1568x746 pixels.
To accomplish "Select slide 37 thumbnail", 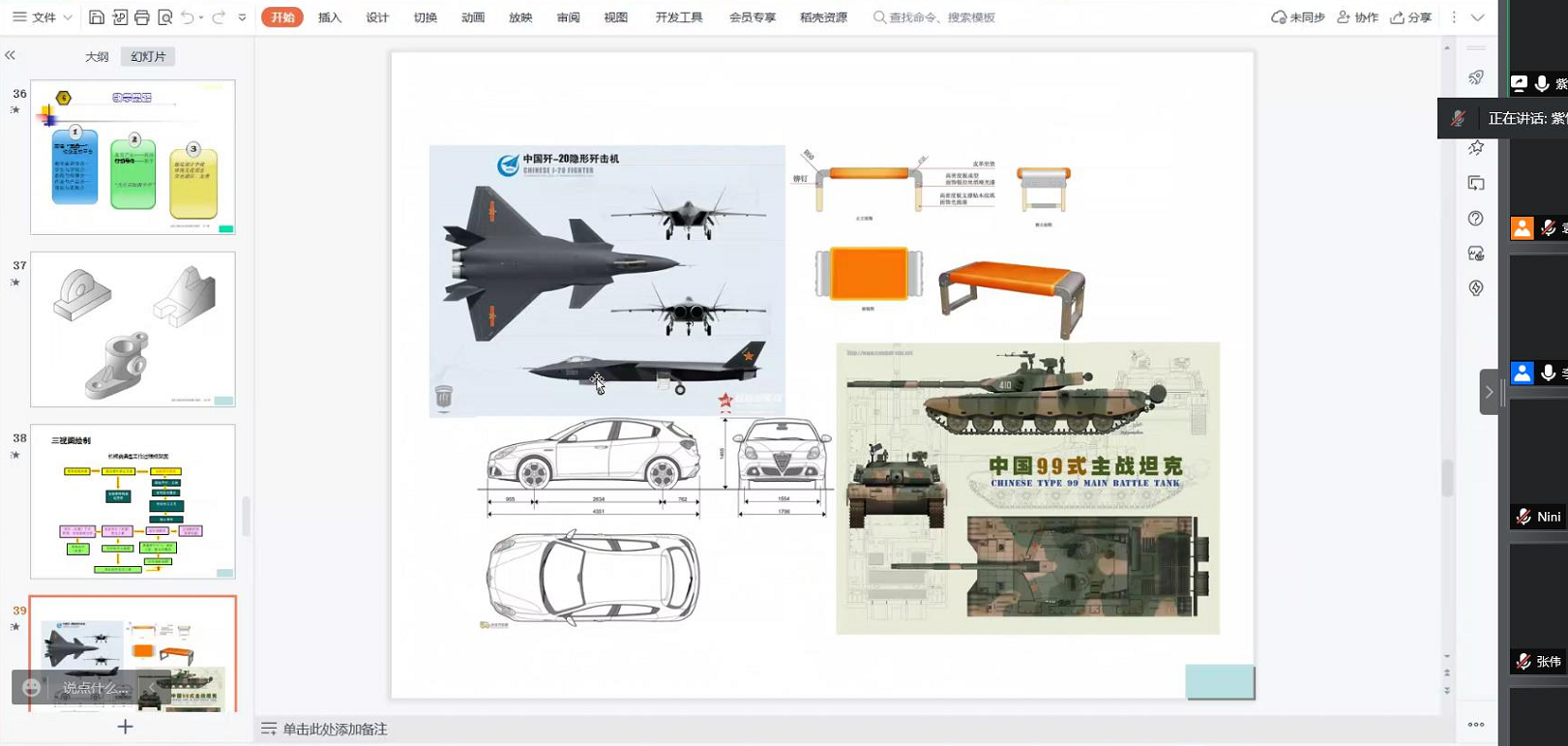I will (x=133, y=329).
